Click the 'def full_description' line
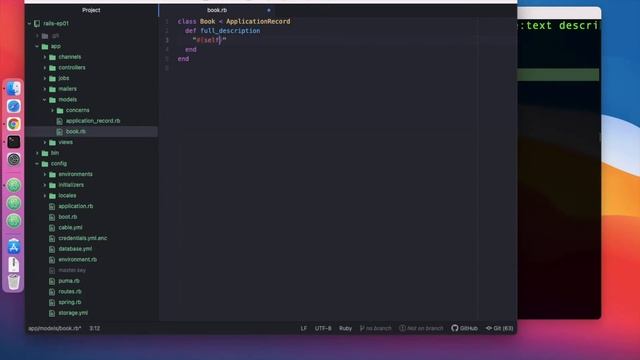The image size is (640, 360). click(x=222, y=31)
